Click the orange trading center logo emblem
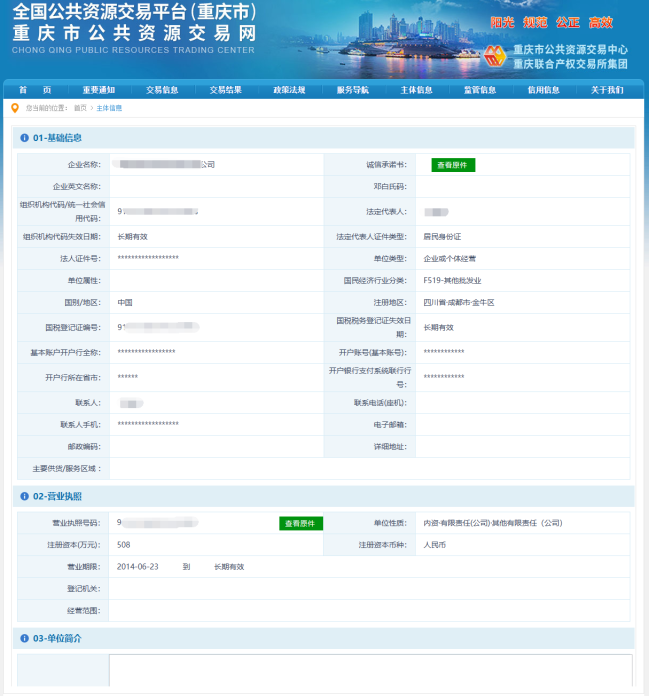The width and height of the screenshot is (650, 697). tap(496, 56)
